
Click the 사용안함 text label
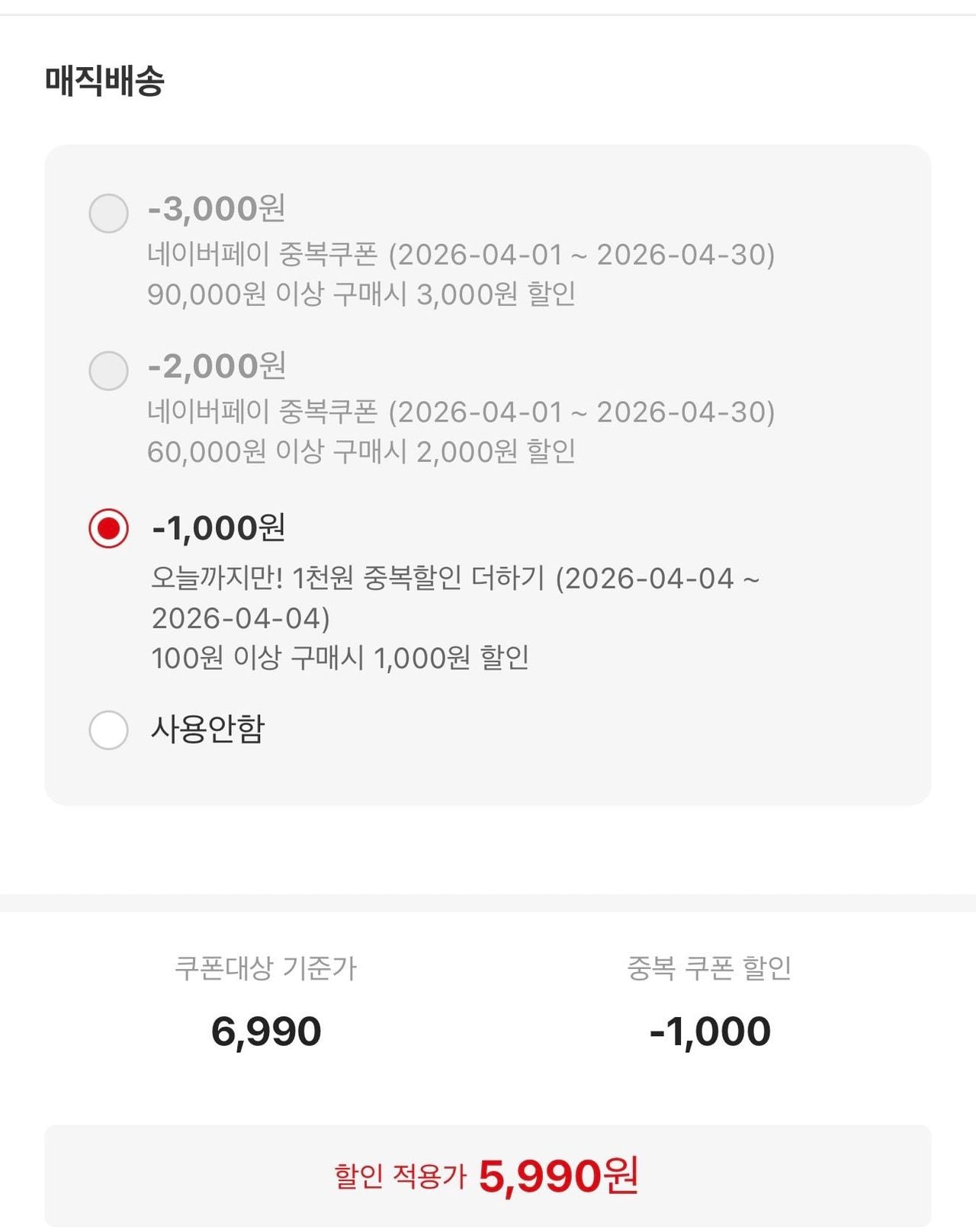(207, 729)
